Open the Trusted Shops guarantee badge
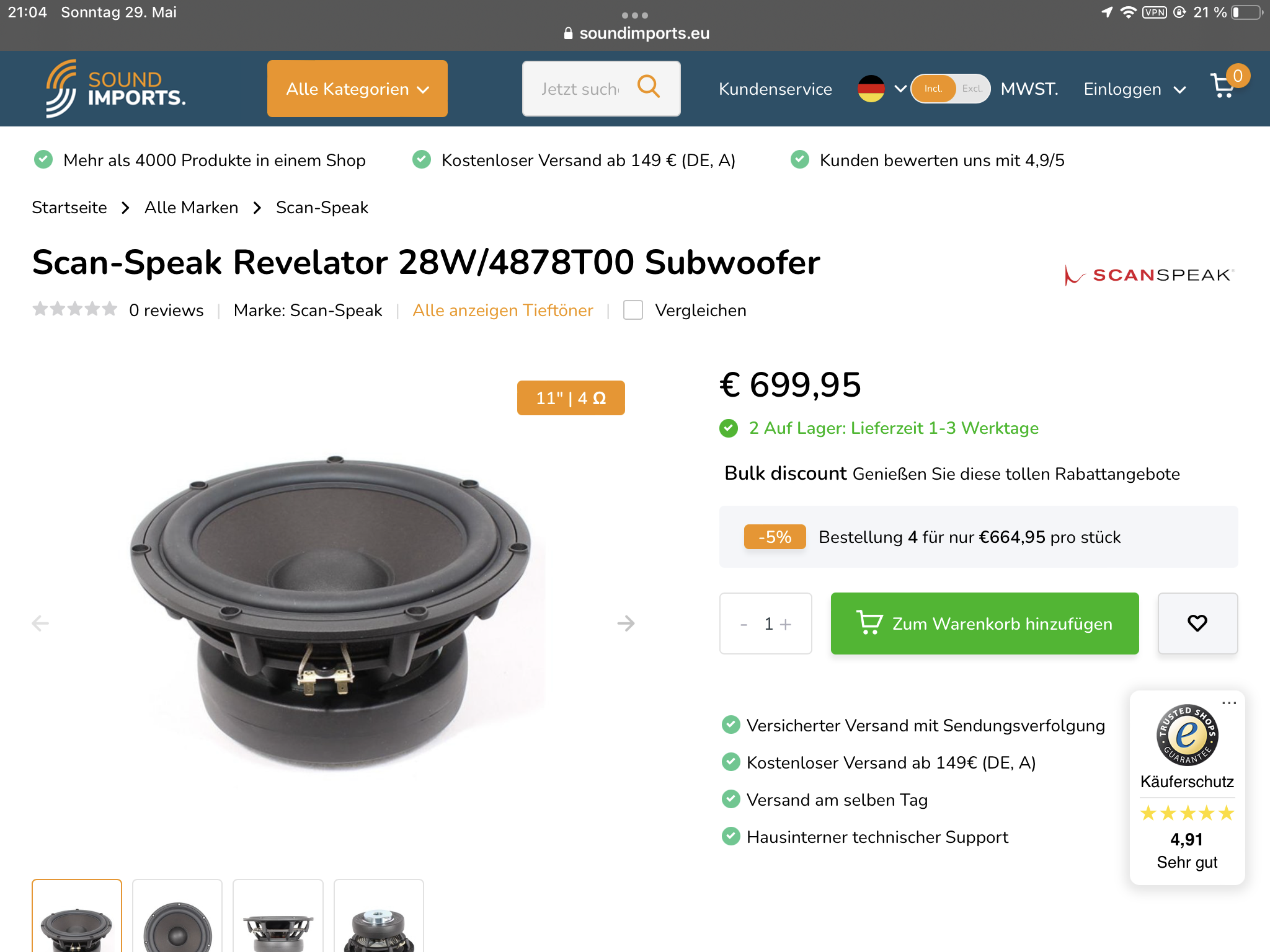 click(1187, 788)
